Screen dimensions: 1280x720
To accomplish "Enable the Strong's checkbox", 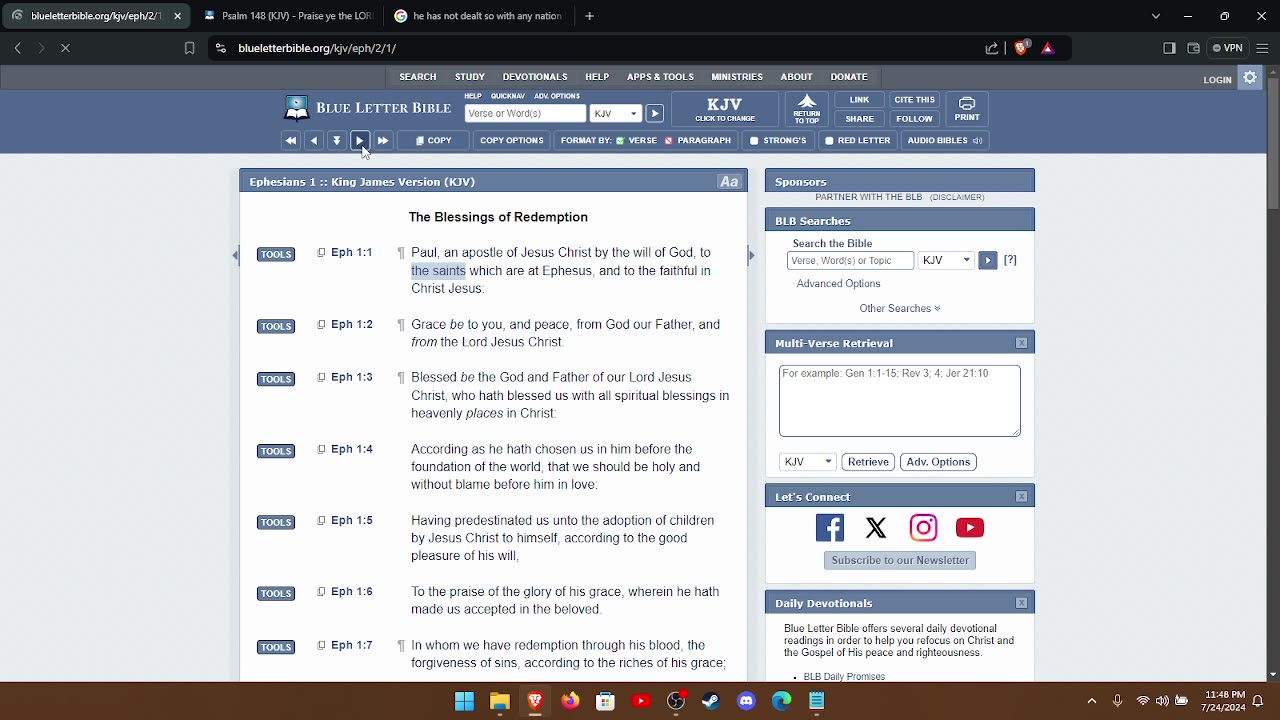I will click(755, 141).
